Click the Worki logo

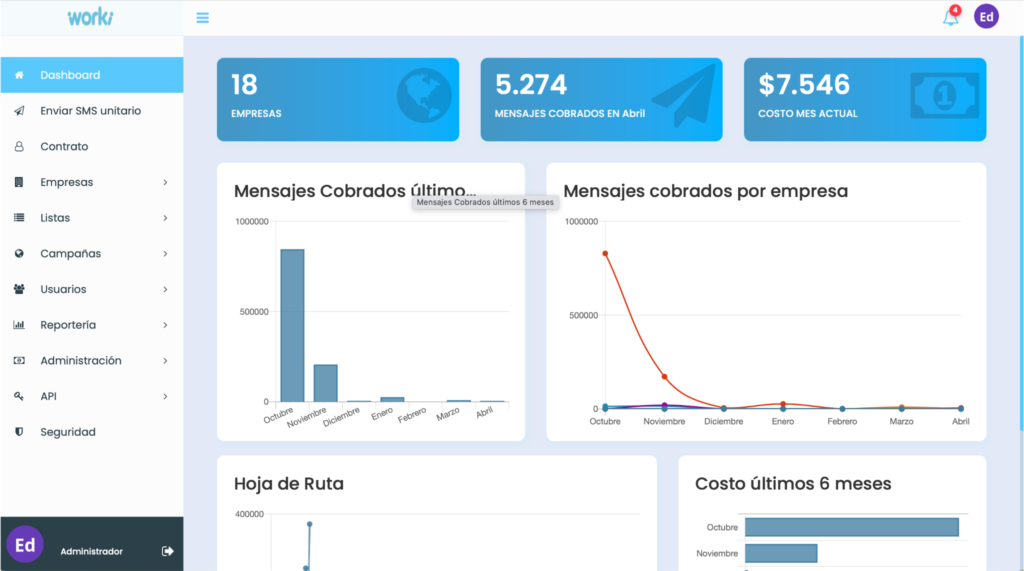coord(90,17)
